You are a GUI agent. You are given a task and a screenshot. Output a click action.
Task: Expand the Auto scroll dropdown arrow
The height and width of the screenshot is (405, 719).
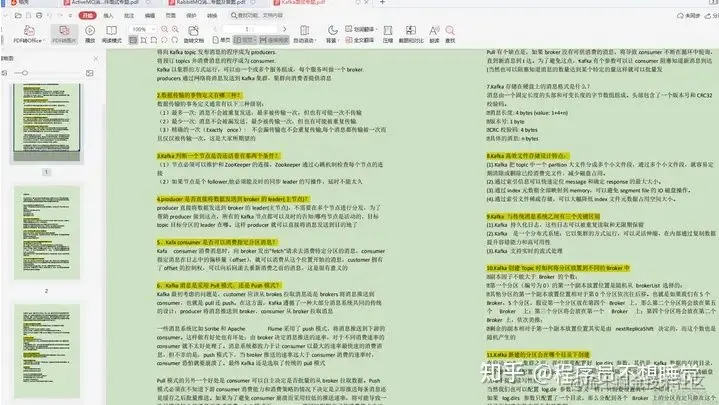click(315, 41)
